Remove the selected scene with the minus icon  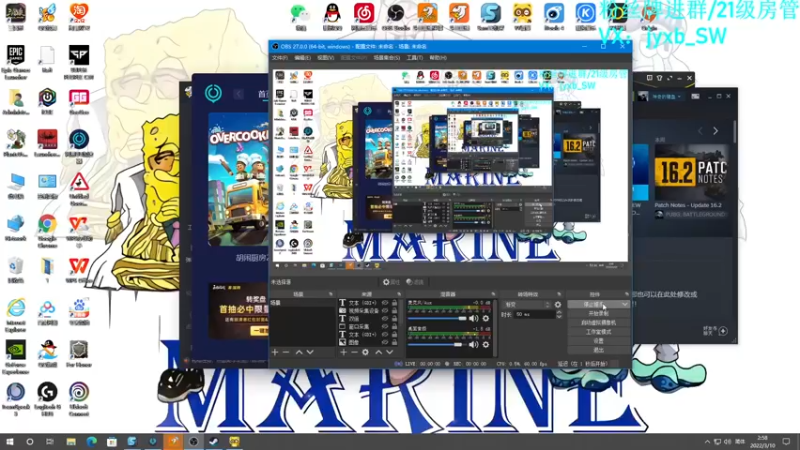[x=286, y=352]
